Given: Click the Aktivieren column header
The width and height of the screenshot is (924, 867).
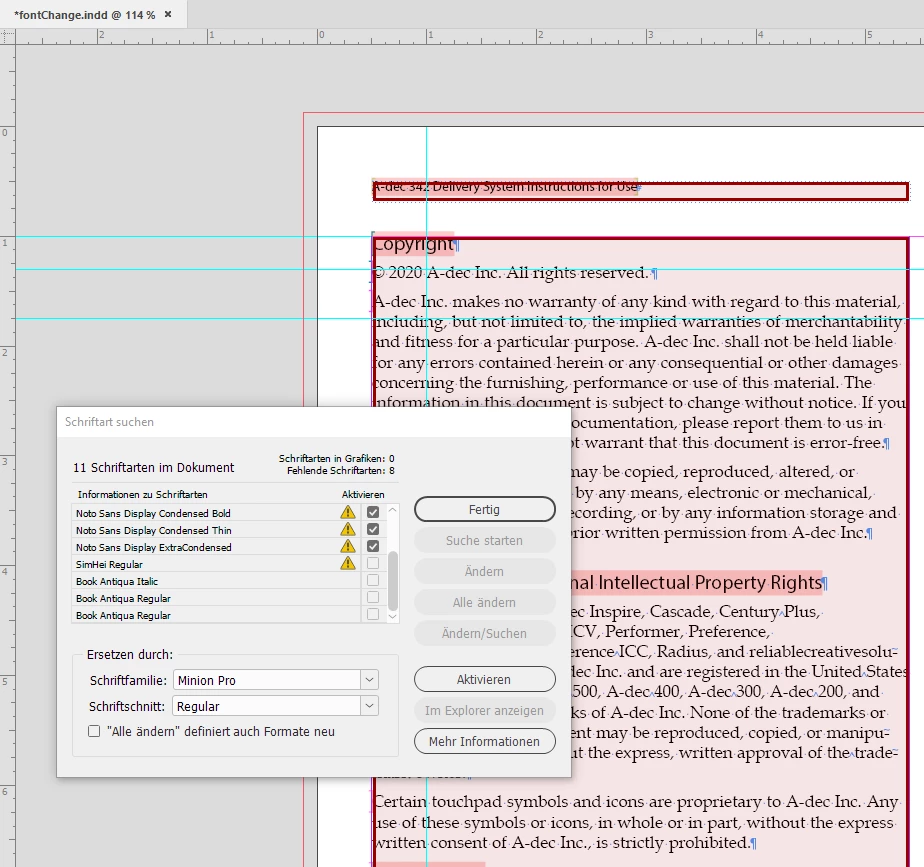Looking at the screenshot, I should [363, 495].
